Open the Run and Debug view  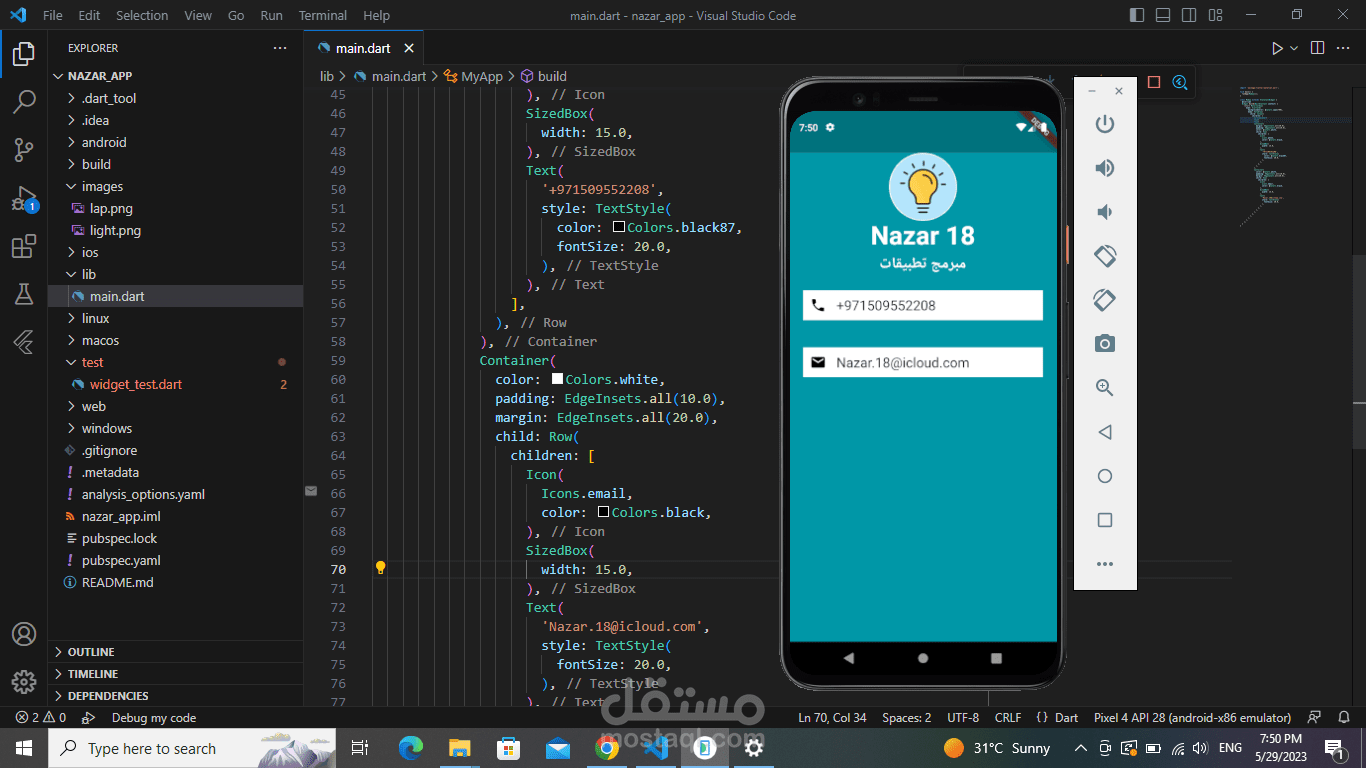pos(24,197)
